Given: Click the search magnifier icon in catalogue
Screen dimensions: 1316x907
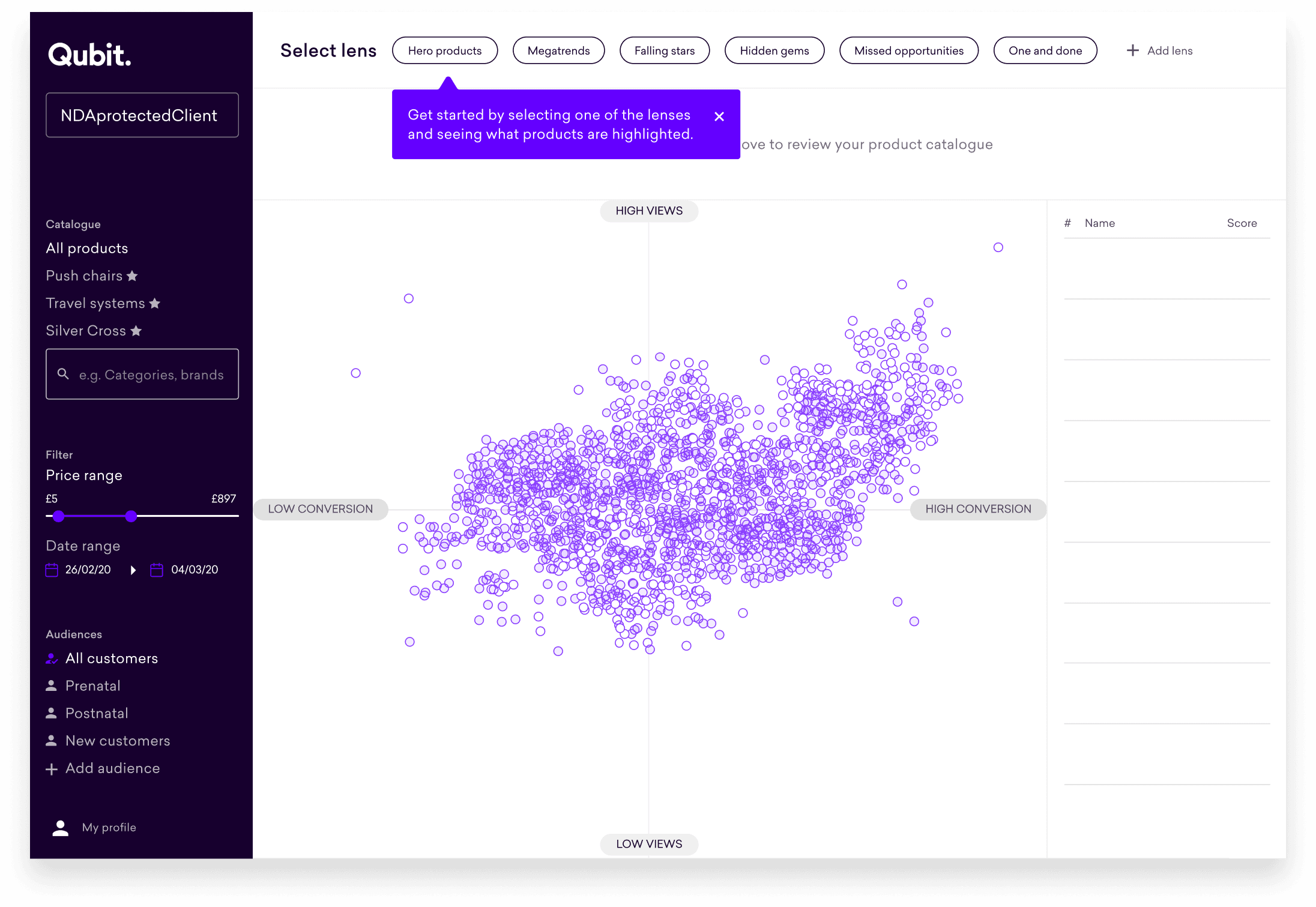Looking at the screenshot, I should click(63, 374).
